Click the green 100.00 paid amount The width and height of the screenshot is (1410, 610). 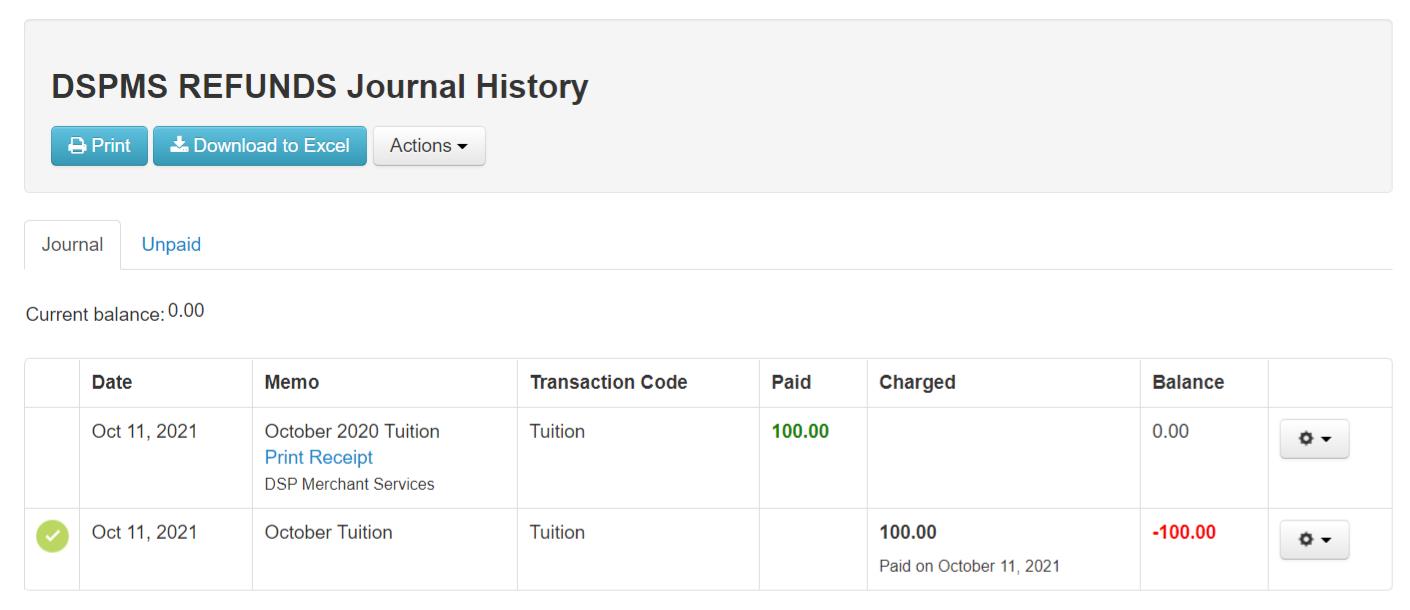point(800,432)
